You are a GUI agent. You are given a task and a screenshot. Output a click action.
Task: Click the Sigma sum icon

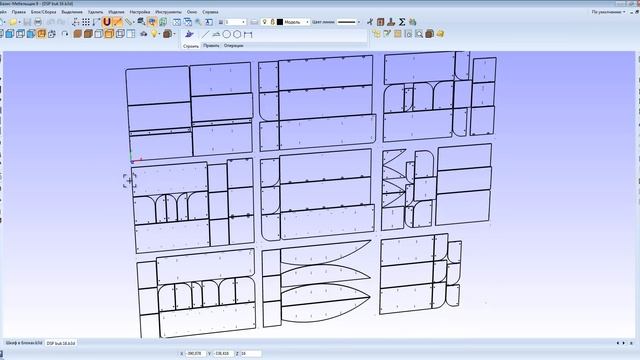[x=402, y=22]
